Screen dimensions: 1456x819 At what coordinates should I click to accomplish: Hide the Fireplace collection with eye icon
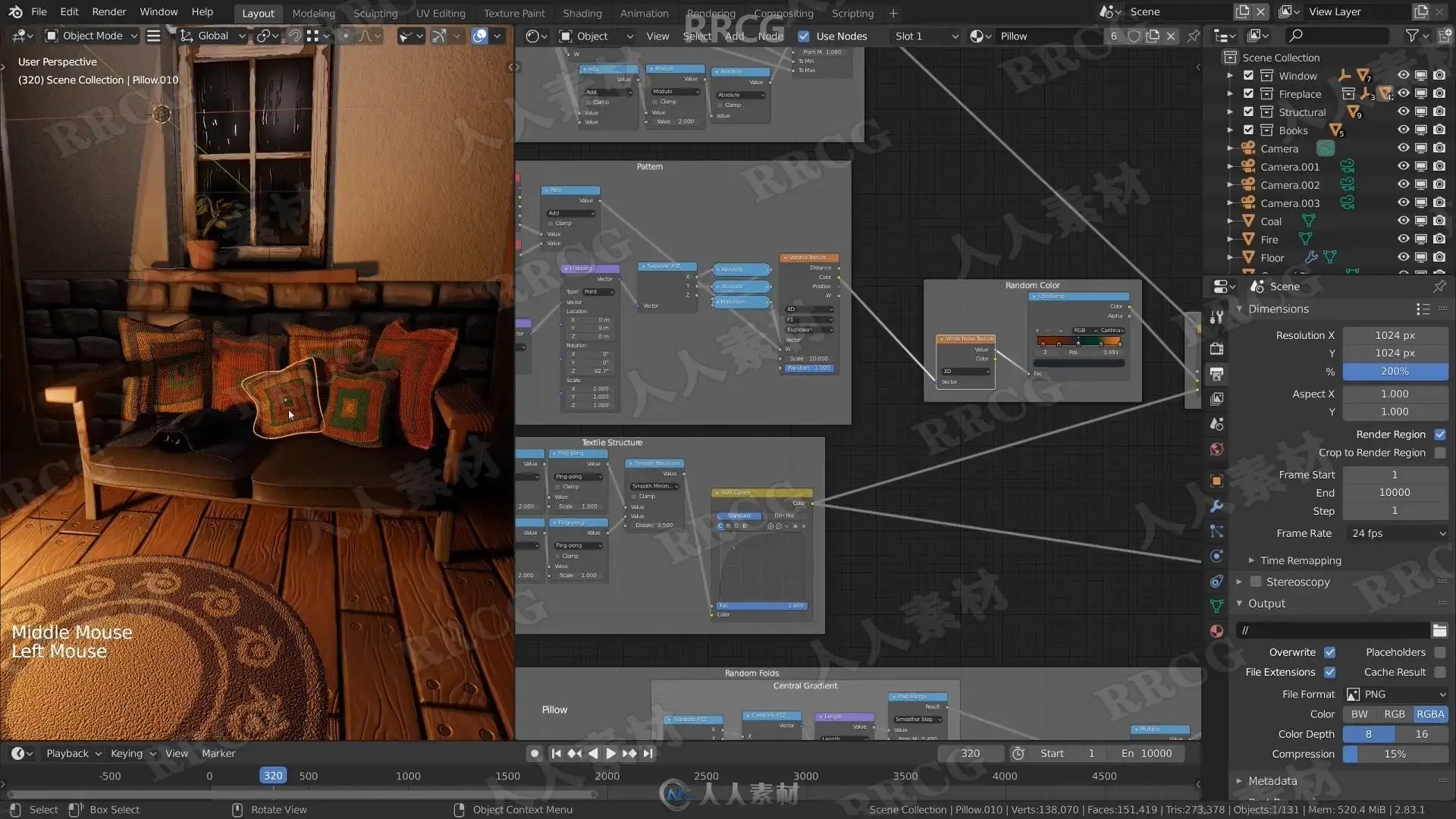(x=1403, y=94)
